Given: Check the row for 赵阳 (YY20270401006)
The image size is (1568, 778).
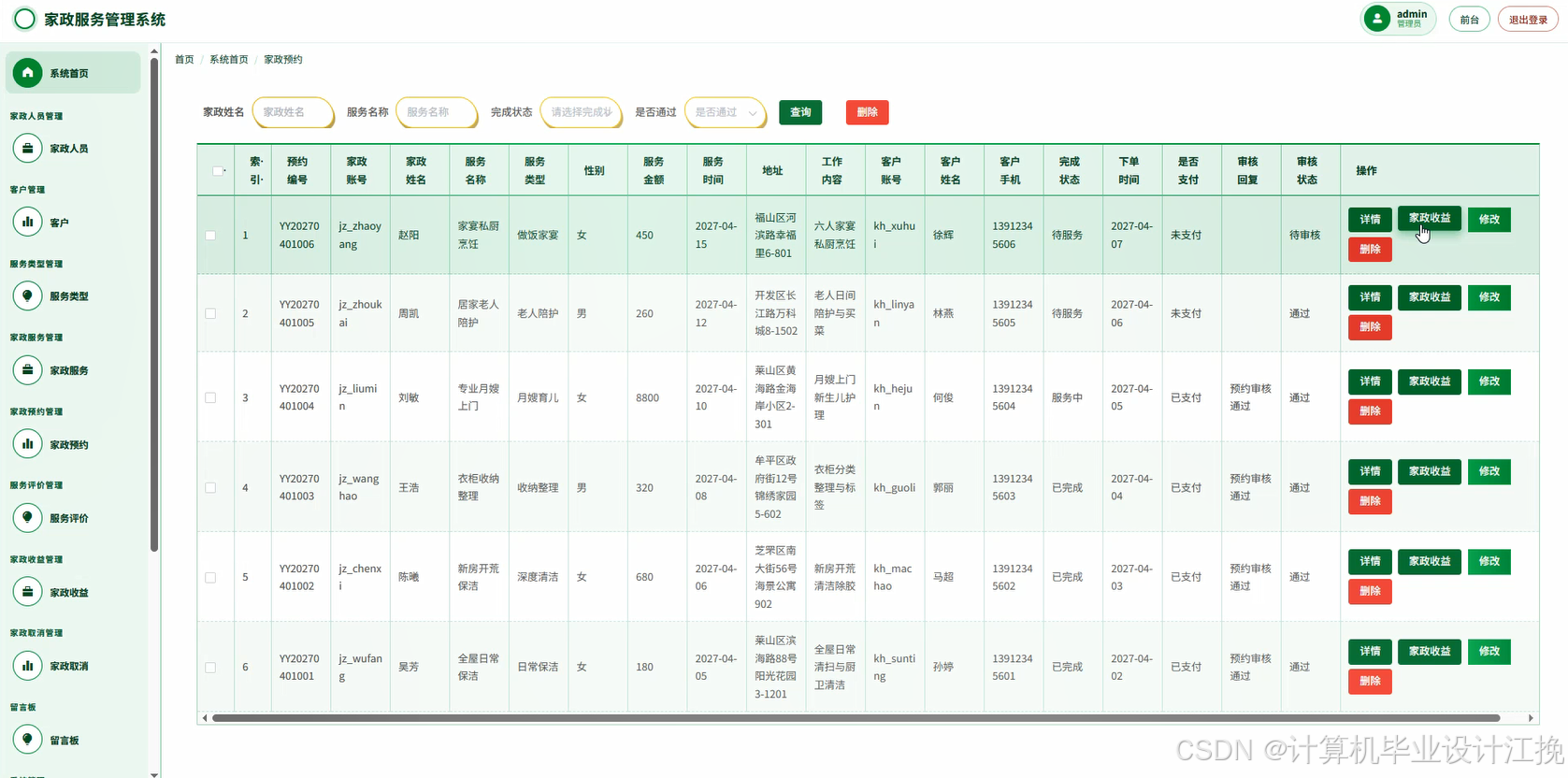Looking at the screenshot, I should [210, 236].
